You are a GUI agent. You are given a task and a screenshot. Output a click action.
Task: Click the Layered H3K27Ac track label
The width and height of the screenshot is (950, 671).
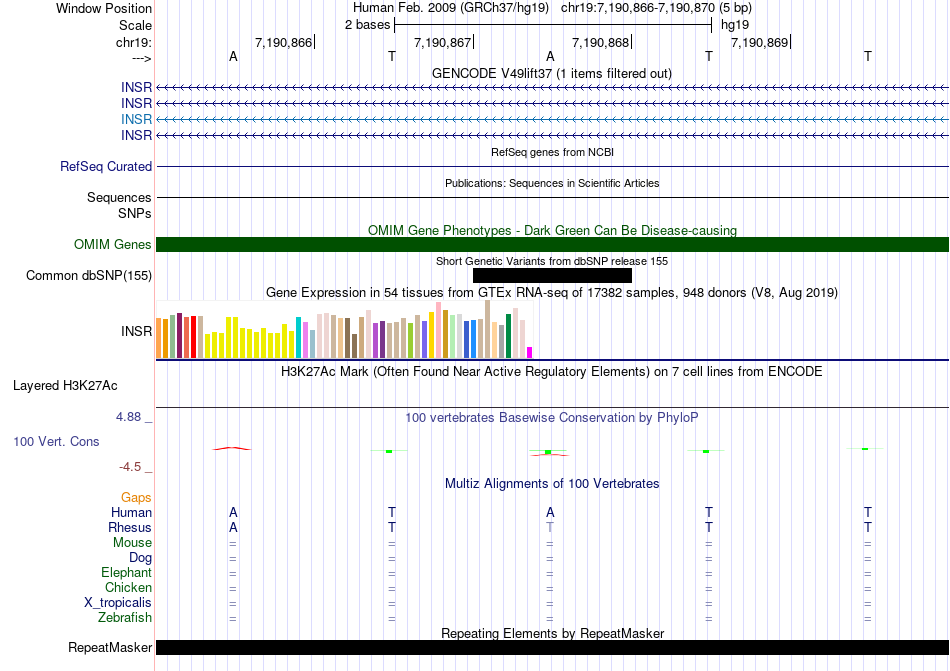pos(65,386)
